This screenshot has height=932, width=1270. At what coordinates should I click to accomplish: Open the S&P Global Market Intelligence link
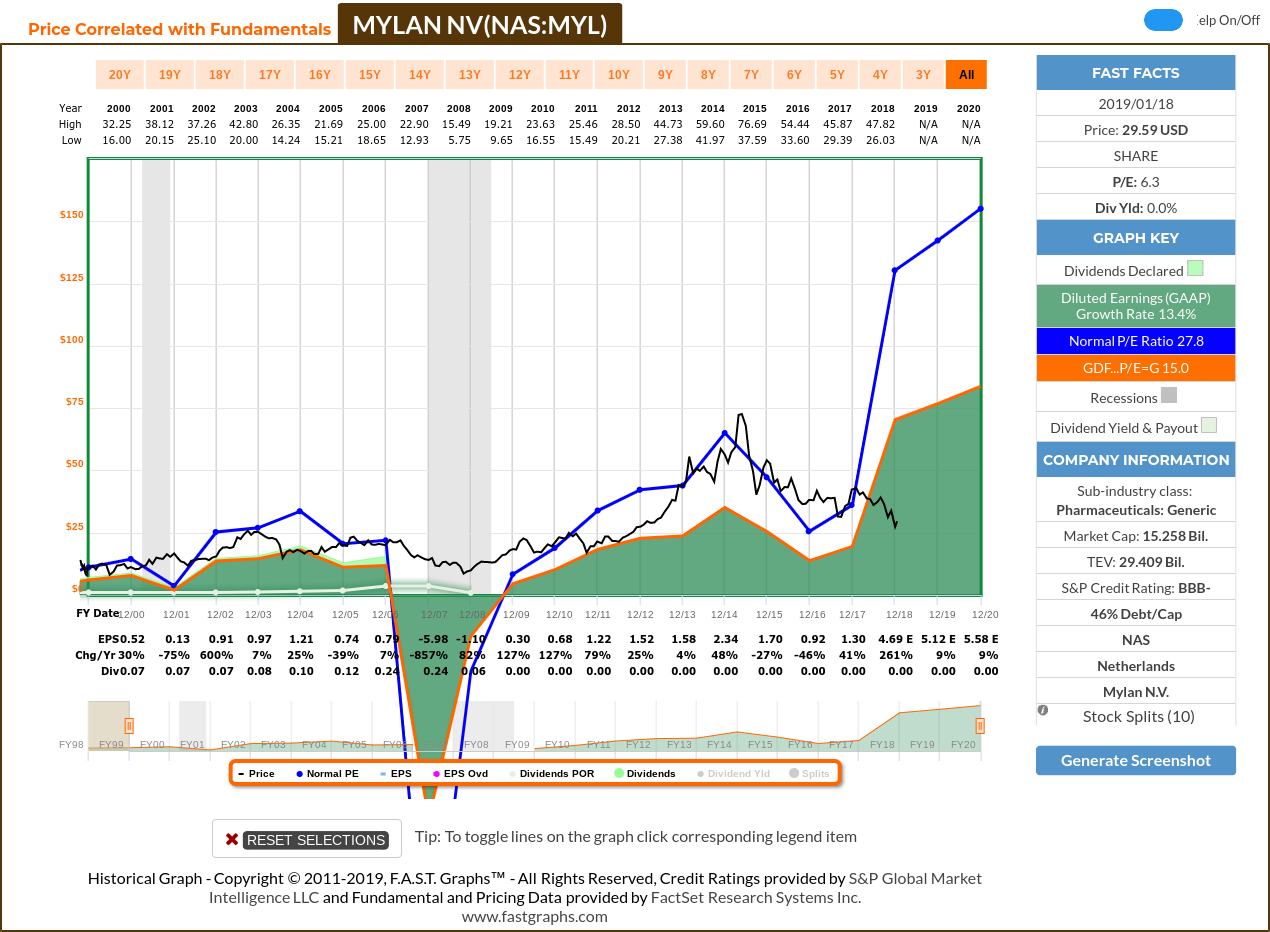click(913, 878)
